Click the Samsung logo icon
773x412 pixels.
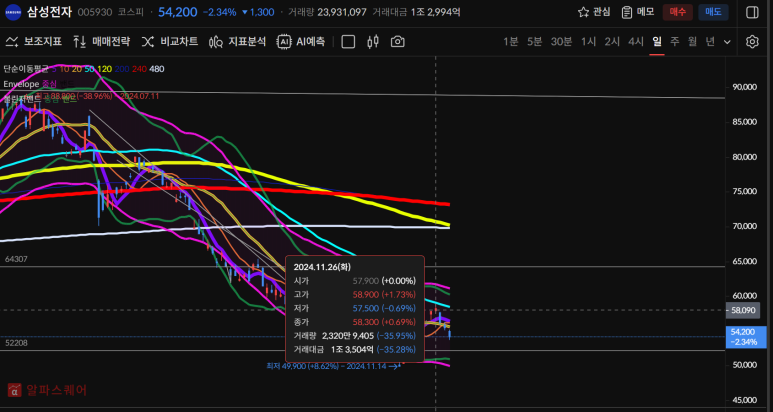(13, 12)
